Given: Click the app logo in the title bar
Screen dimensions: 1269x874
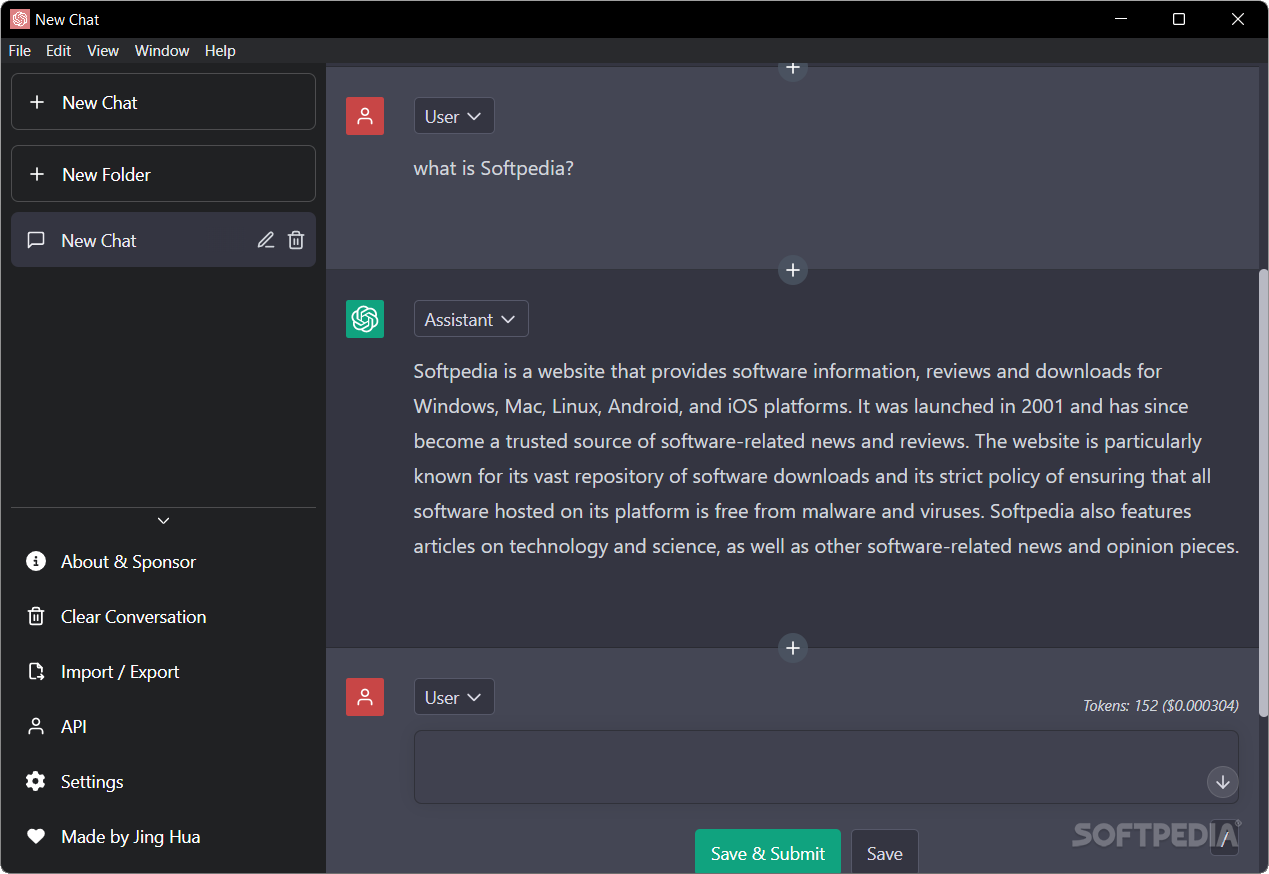Looking at the screenshot, I should point(20,19).
